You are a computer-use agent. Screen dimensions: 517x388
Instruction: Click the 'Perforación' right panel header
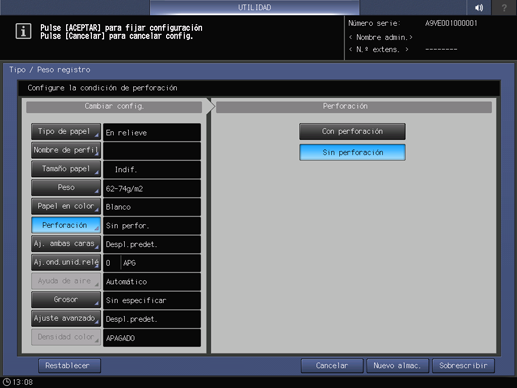(x=354, y=106)
